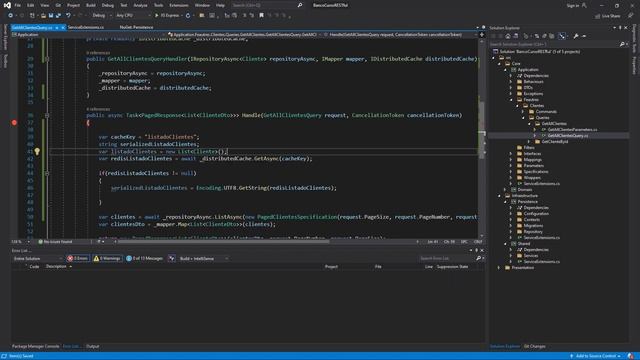Click the Collapse All icon in Solution Explorer

544,36
